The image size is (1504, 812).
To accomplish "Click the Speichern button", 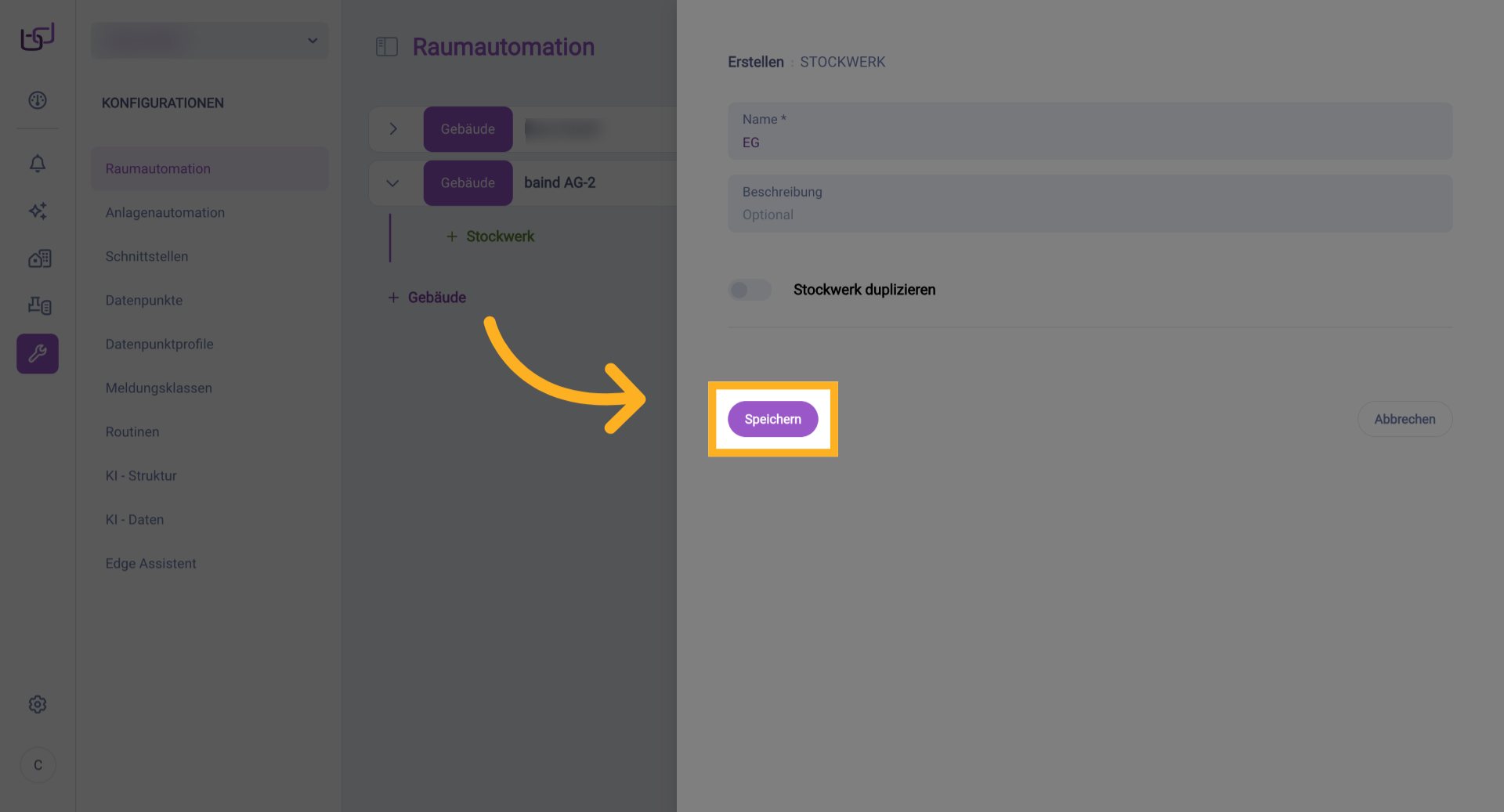I will [772, 419].
